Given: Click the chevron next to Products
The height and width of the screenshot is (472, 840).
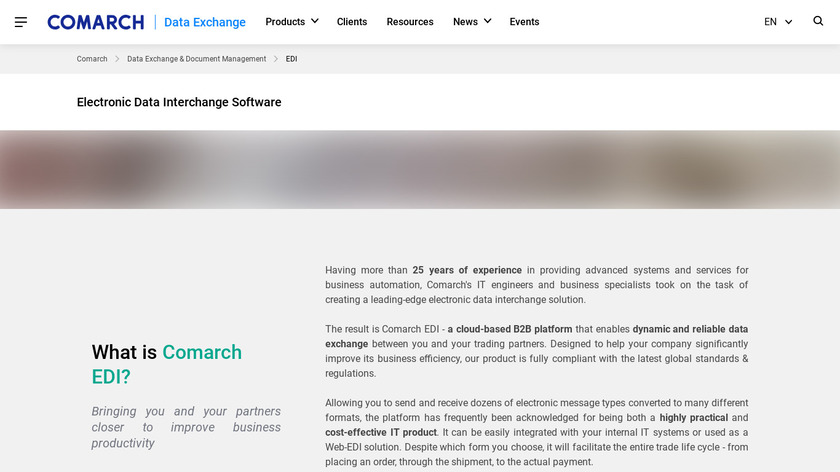Looking at the screenshot, I should pyautogui.click(x=315, y=21).
